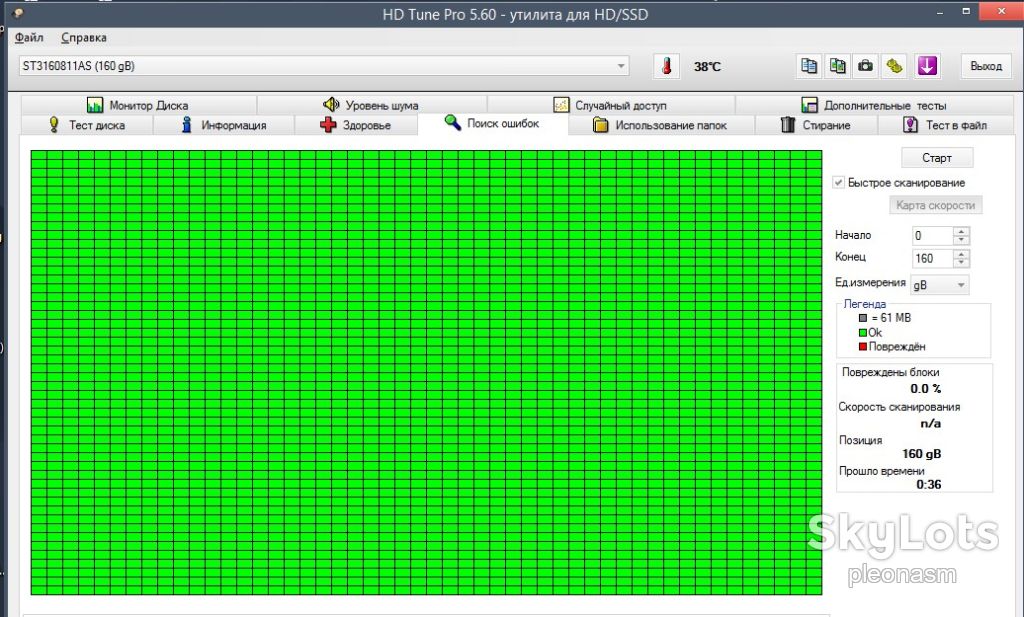1024x617 pixels.
Task: Open options via yellow tools icon
Action: point(894,66)
